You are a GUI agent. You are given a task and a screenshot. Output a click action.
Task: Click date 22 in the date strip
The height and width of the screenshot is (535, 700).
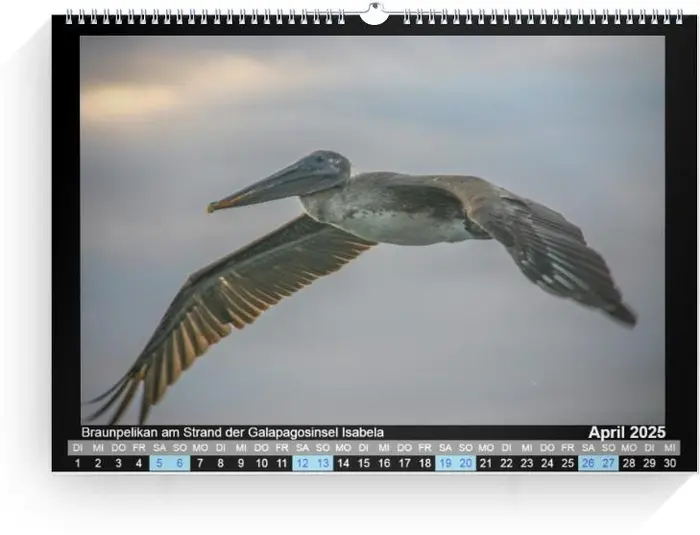[506, 463]
